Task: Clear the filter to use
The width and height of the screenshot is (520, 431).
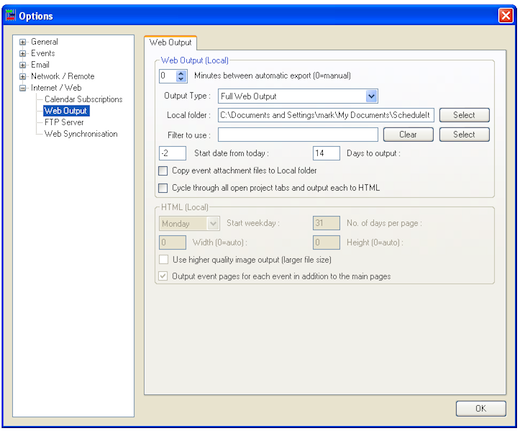Action: tap(408, 135)
